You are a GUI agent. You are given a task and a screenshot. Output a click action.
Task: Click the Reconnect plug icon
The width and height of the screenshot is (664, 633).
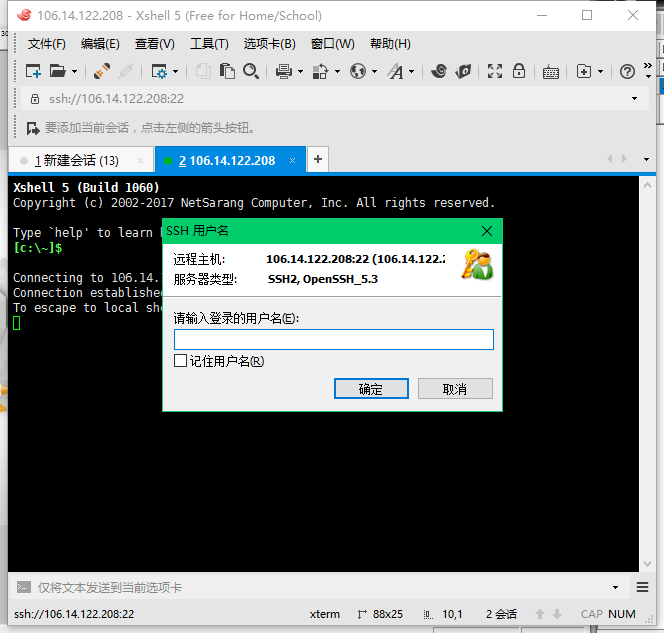102,71
